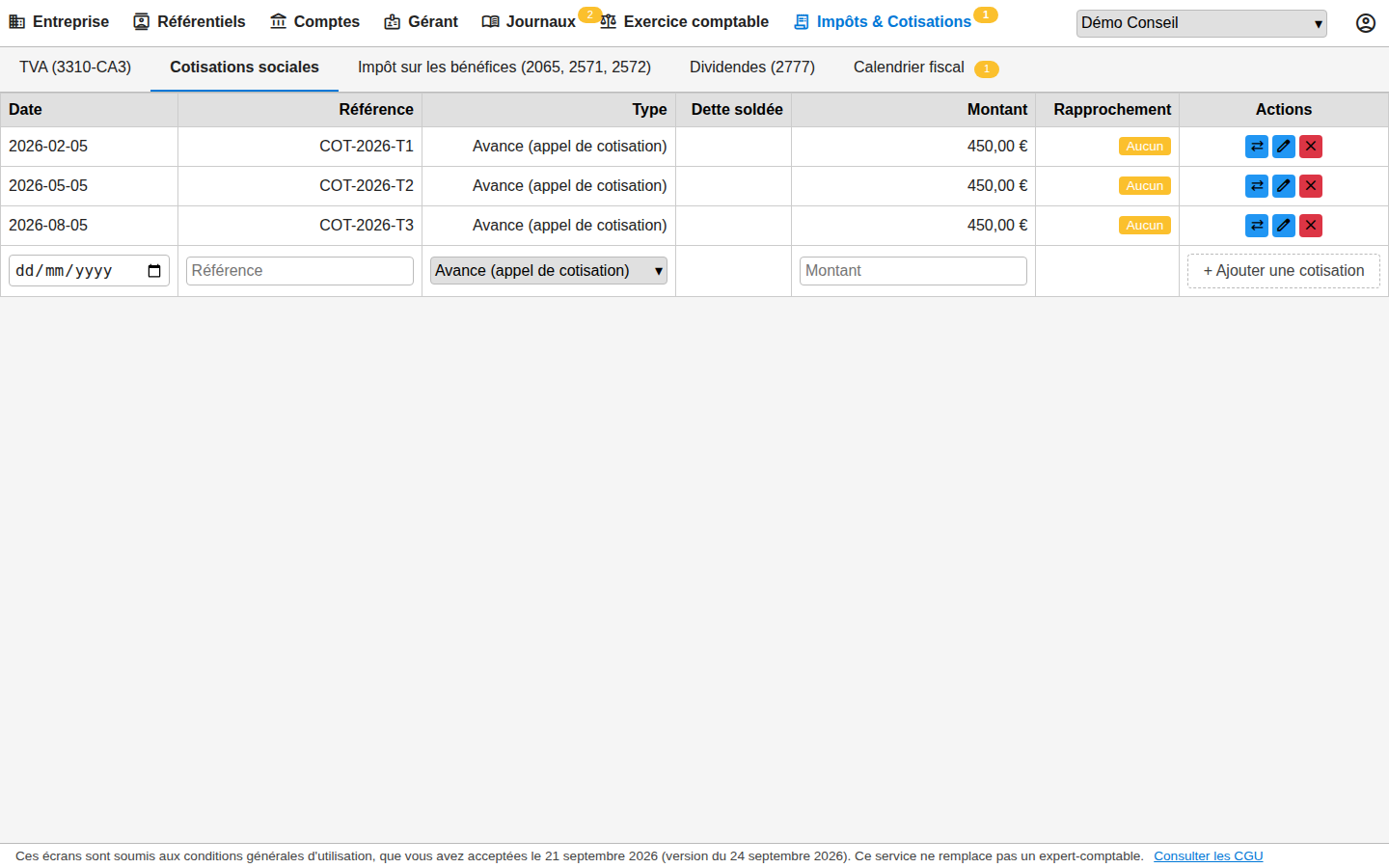Screen dimensions: 1389x868
Task: Switch to Impôt sur les bénéfices tab
Action: tap(504, 68)
